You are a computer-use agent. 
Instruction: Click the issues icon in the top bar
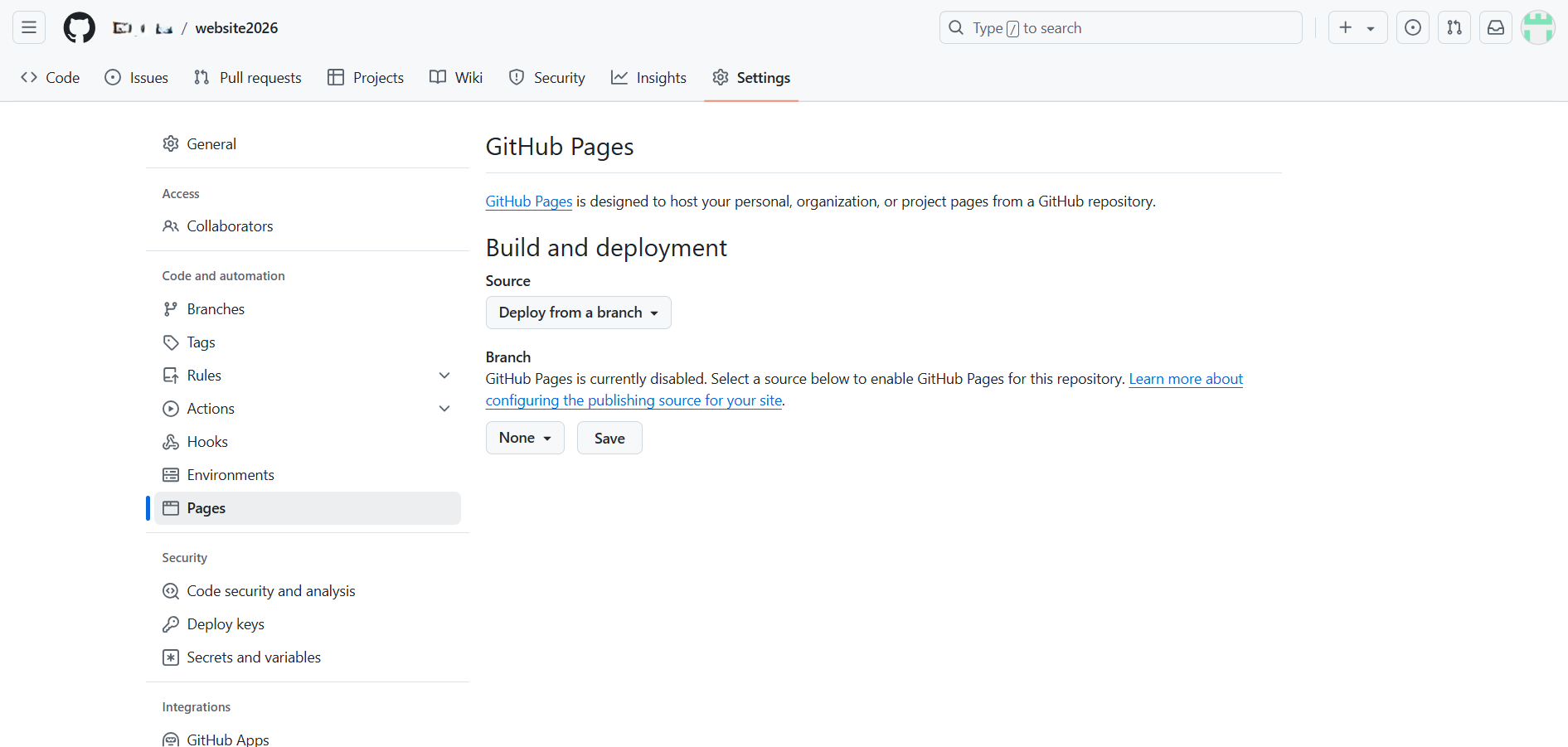[x=1412, y=27]
